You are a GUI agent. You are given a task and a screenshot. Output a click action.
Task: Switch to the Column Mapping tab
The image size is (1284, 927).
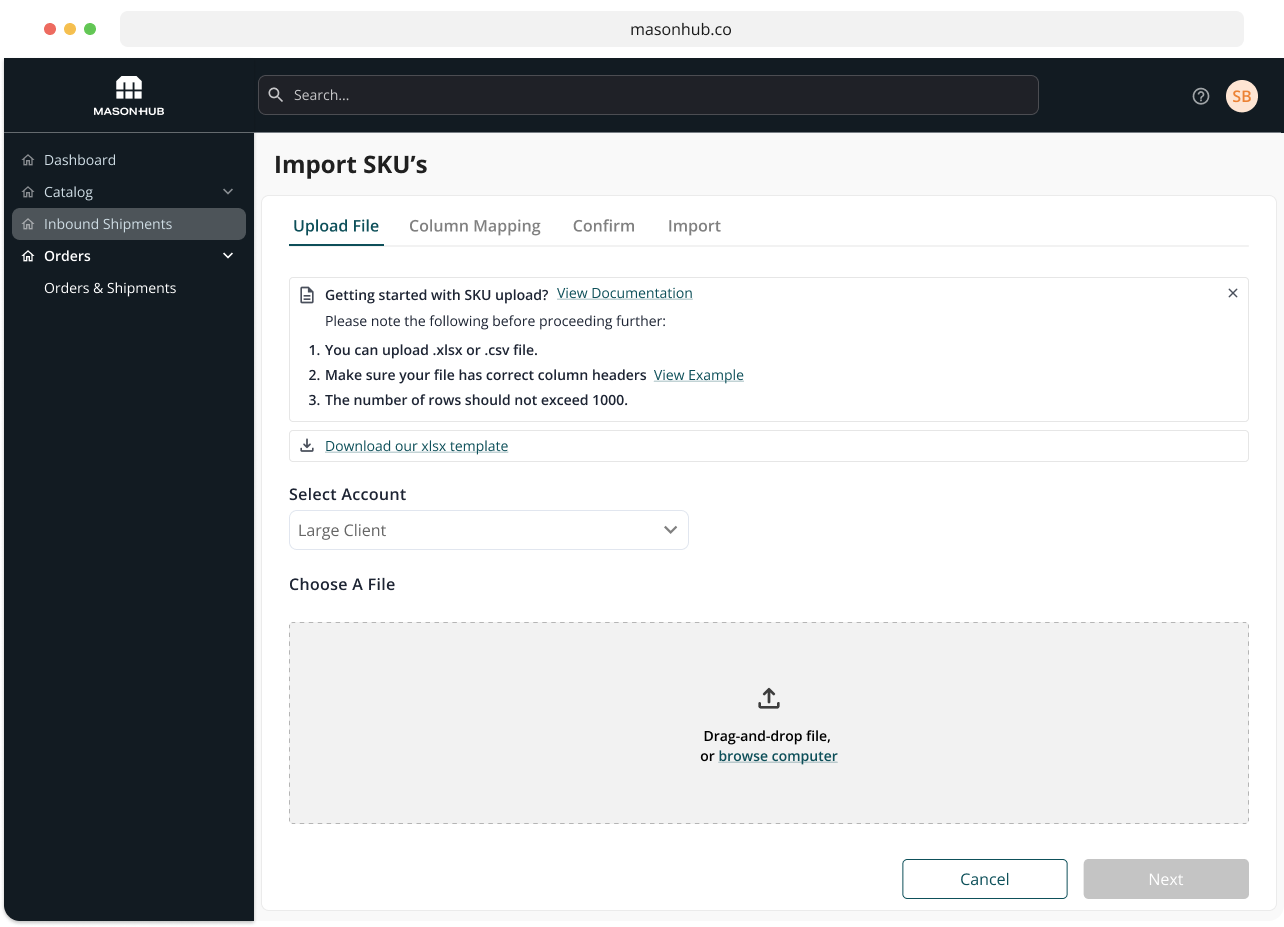475,225
